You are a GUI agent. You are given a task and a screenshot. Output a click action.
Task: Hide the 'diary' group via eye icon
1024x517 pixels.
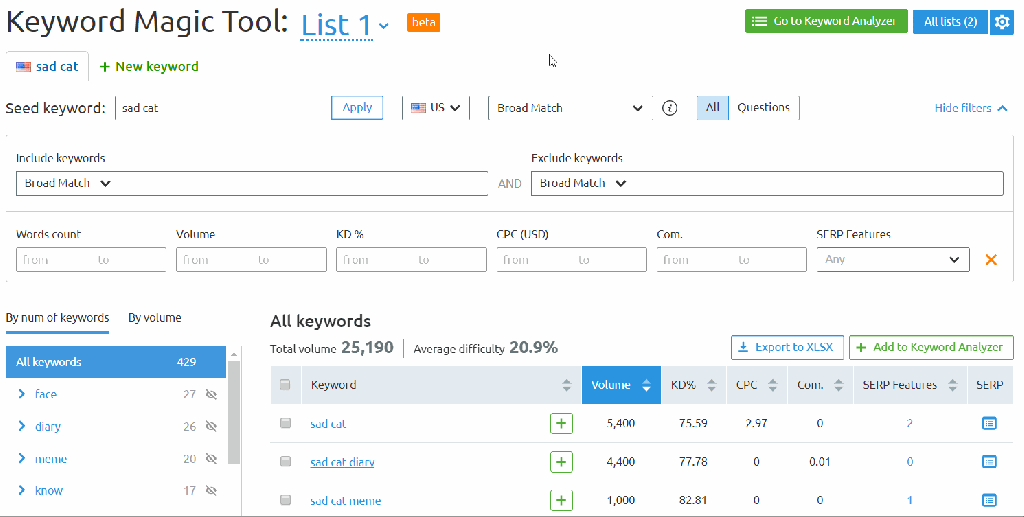pos(211,426)
